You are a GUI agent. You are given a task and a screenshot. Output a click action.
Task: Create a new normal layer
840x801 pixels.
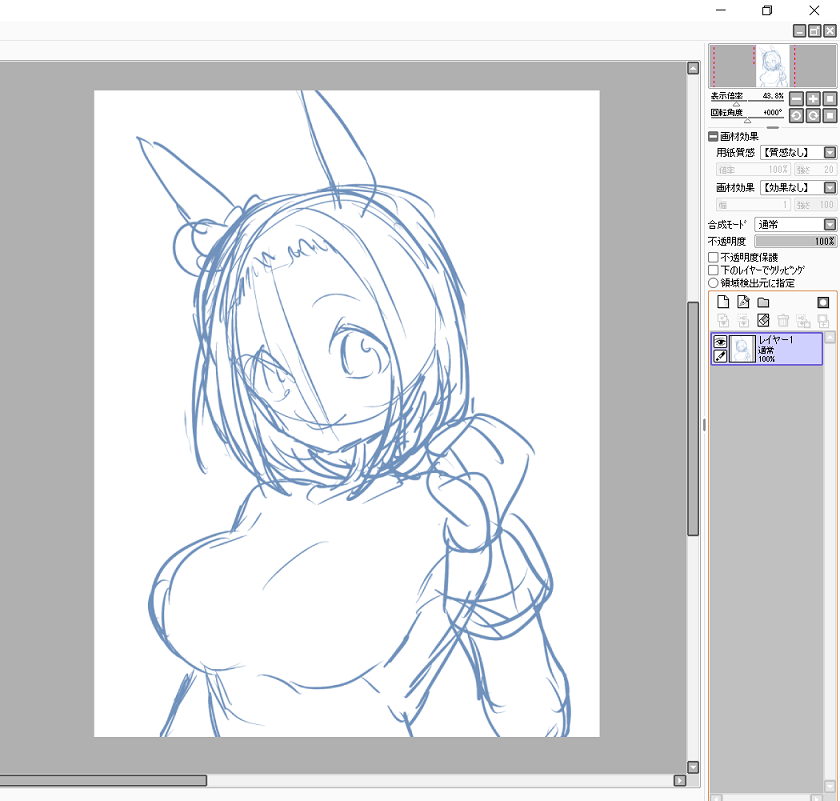pos(724,302)
